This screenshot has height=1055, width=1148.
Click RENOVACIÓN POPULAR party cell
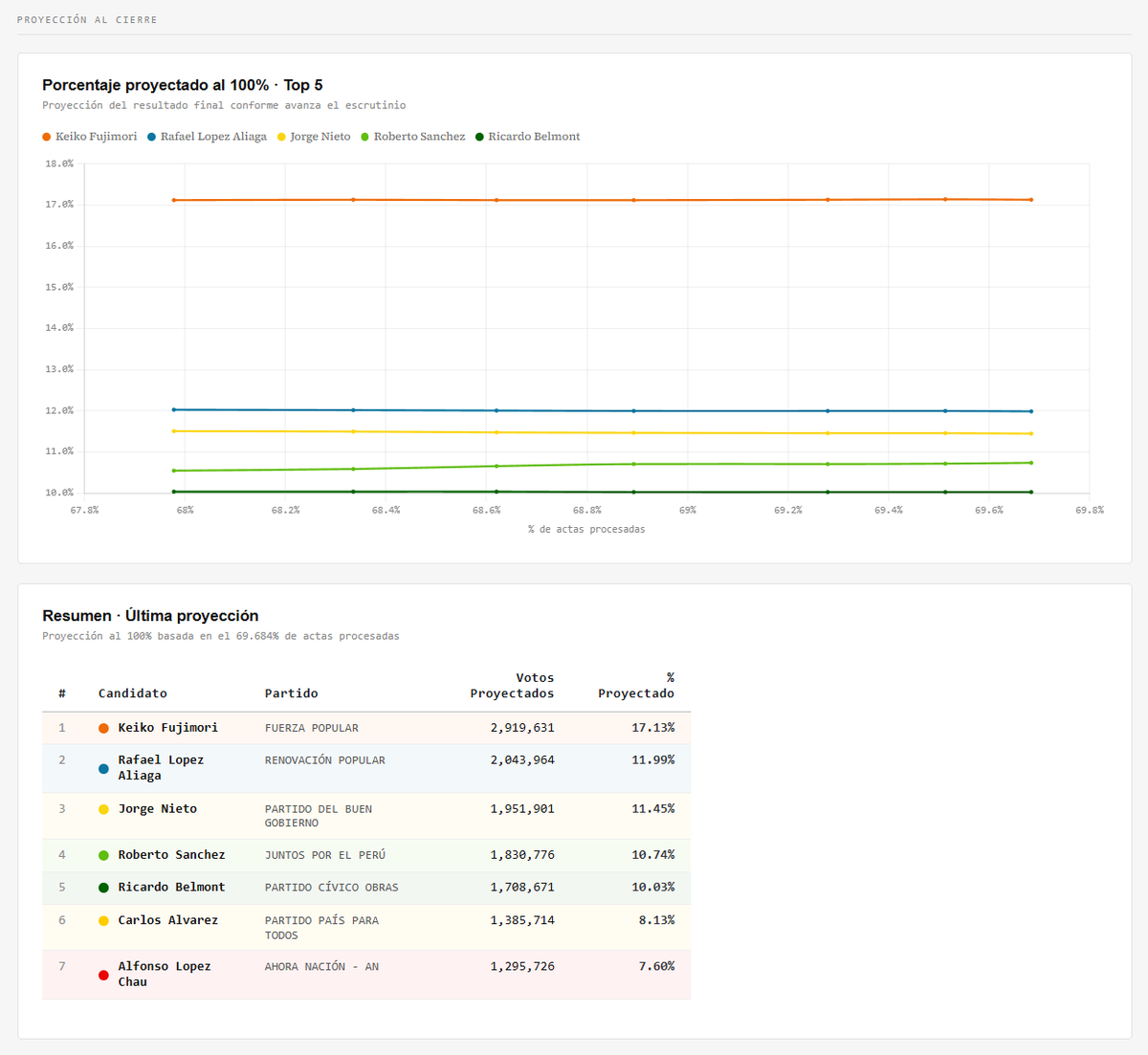(x=325, y=760)
